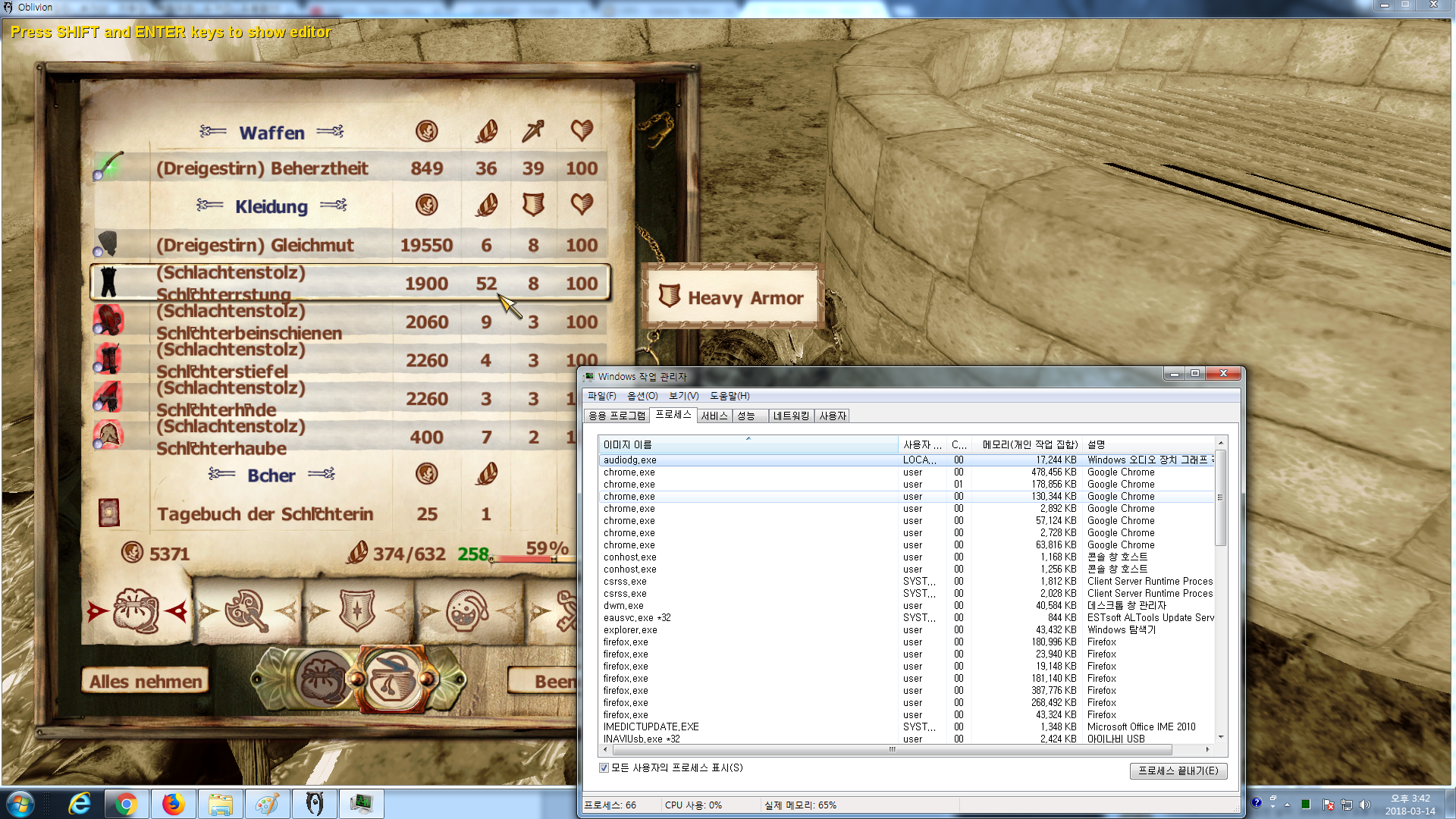Click the Alles nehmen button

146,682
